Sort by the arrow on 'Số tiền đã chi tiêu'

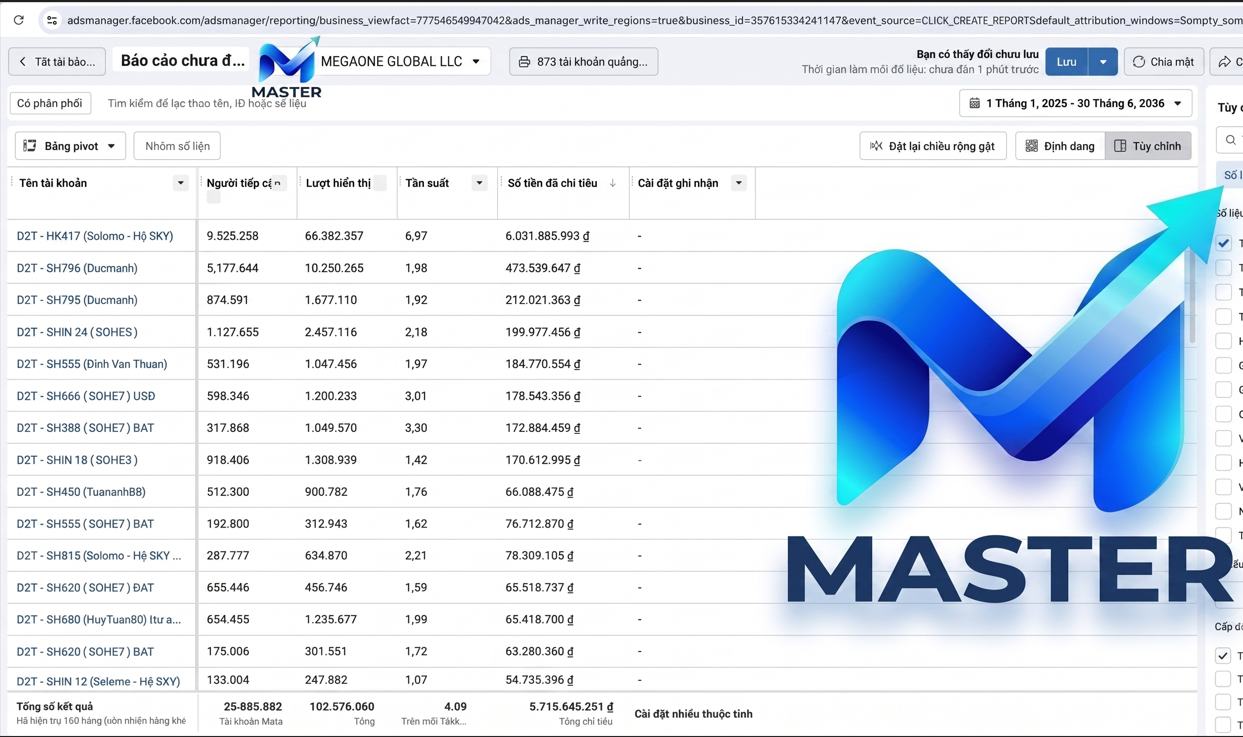(613, 183)
